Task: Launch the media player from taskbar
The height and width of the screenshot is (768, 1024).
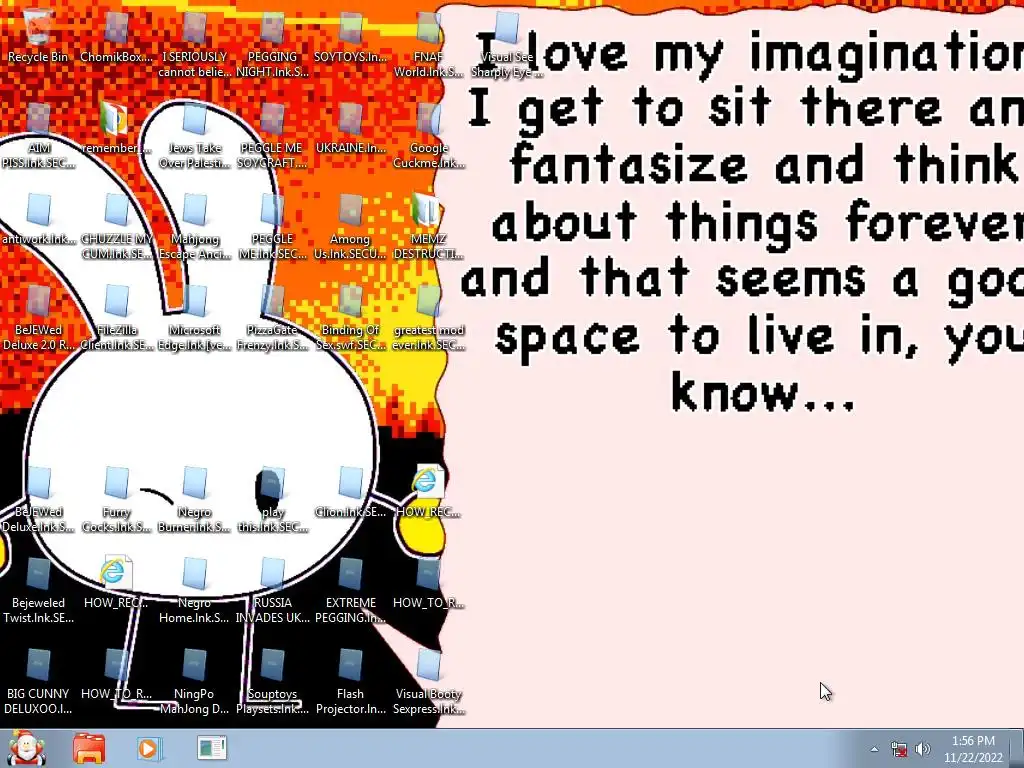Action: [x=148, y=748]
